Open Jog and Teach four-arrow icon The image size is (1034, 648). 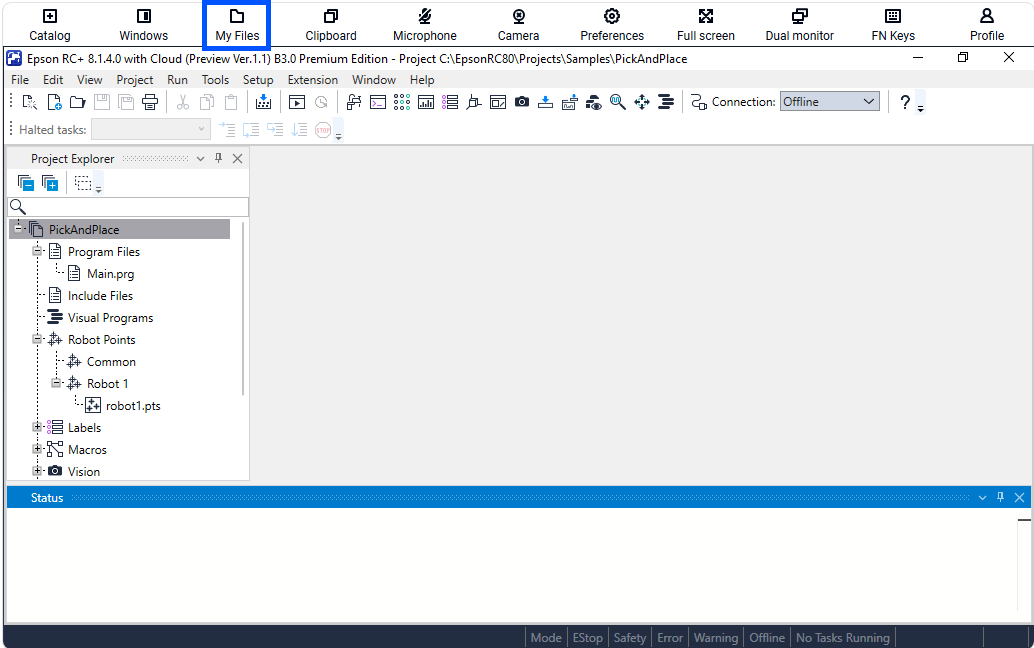pos(642,102)
